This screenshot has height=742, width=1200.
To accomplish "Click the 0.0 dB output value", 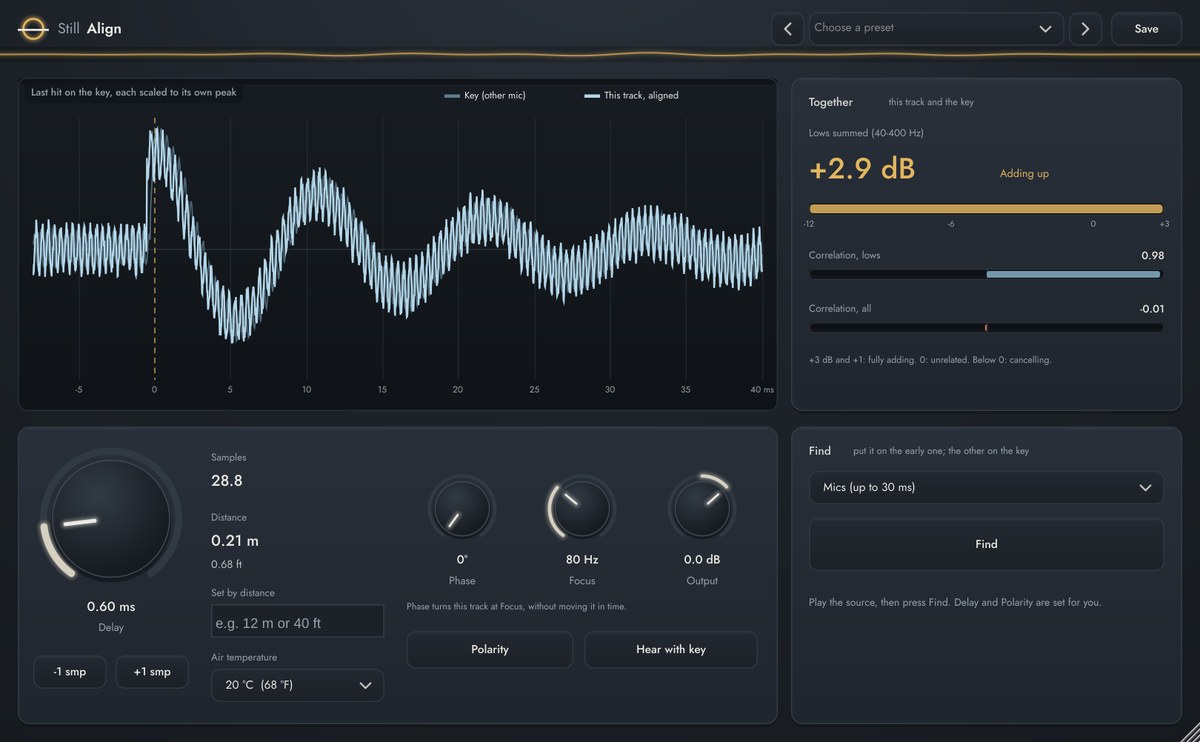I will [x=702, y=560].
